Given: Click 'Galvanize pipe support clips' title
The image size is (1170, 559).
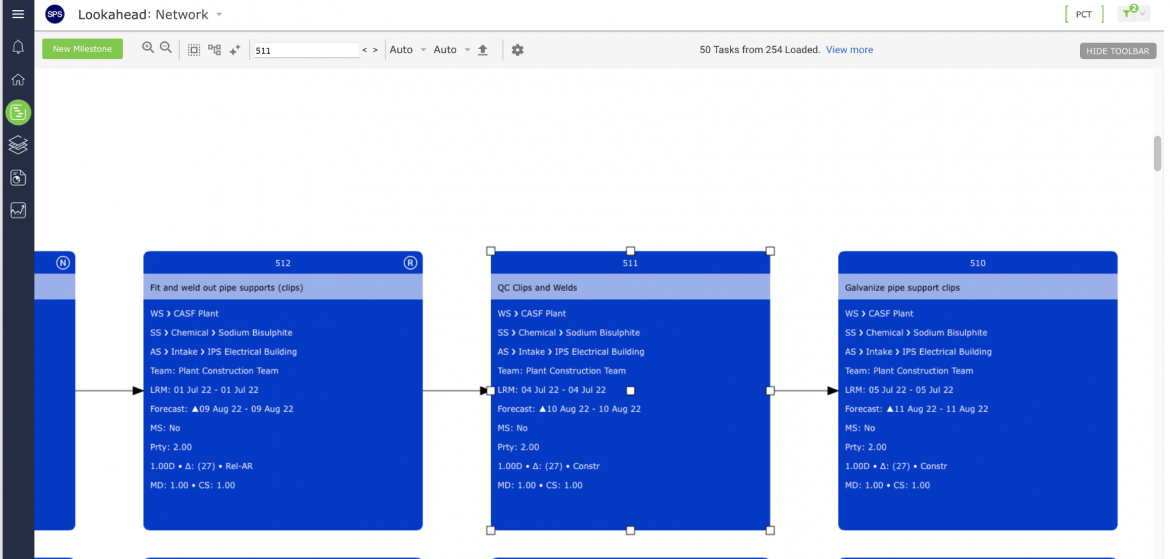Looking at the screenshot, I should click(x=902, y=287).
